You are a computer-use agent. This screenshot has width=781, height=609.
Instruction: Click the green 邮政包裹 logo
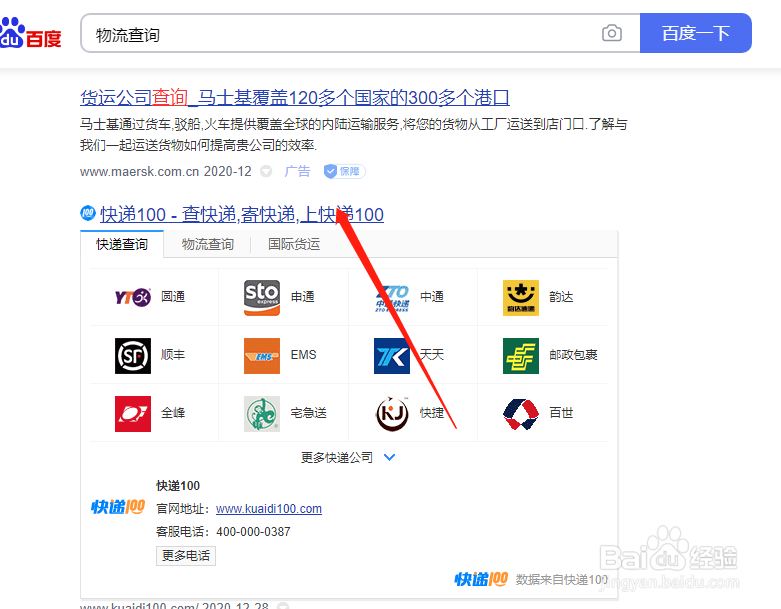521,356
